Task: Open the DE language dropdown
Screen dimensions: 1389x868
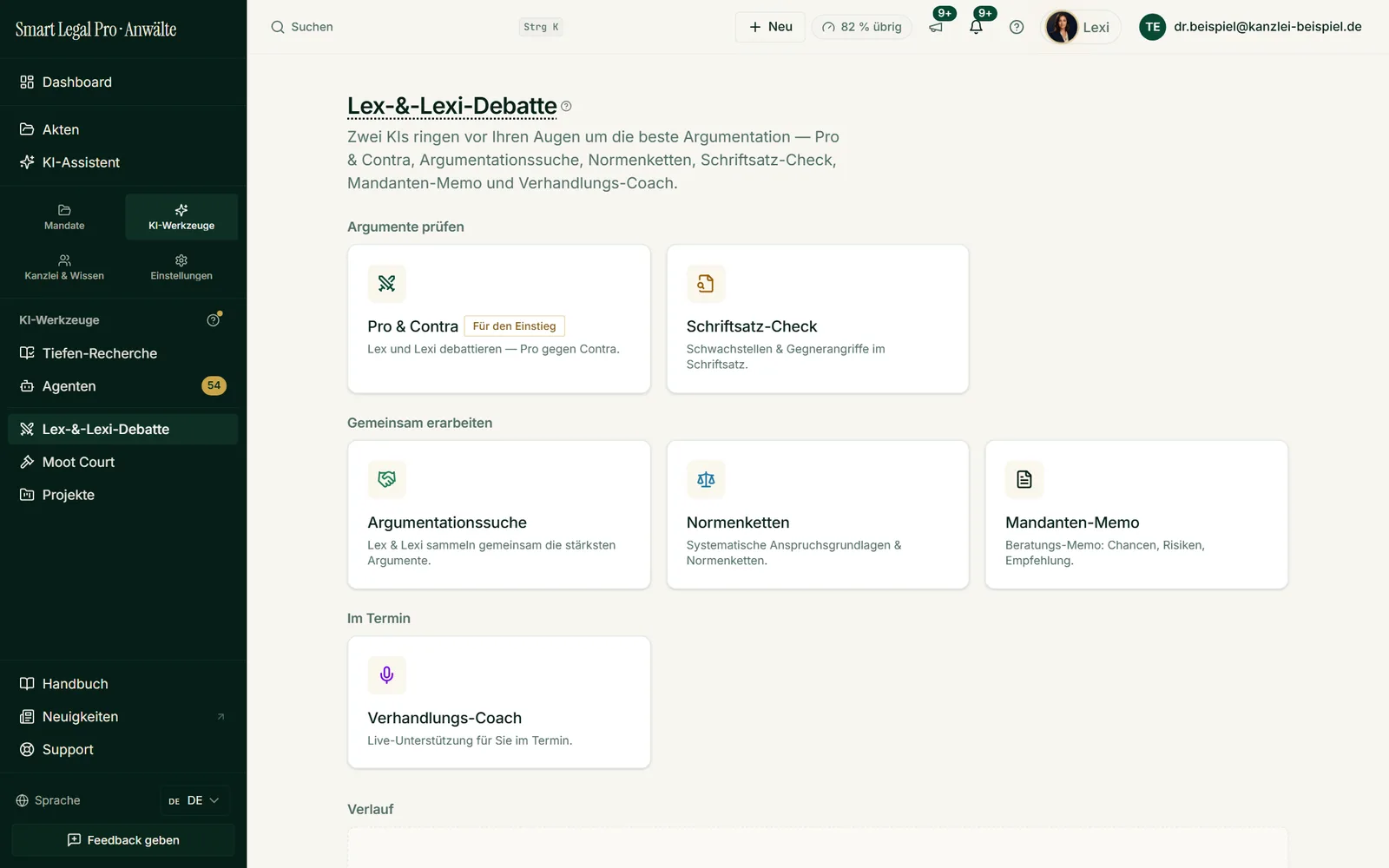Action: tap(194, 800)
